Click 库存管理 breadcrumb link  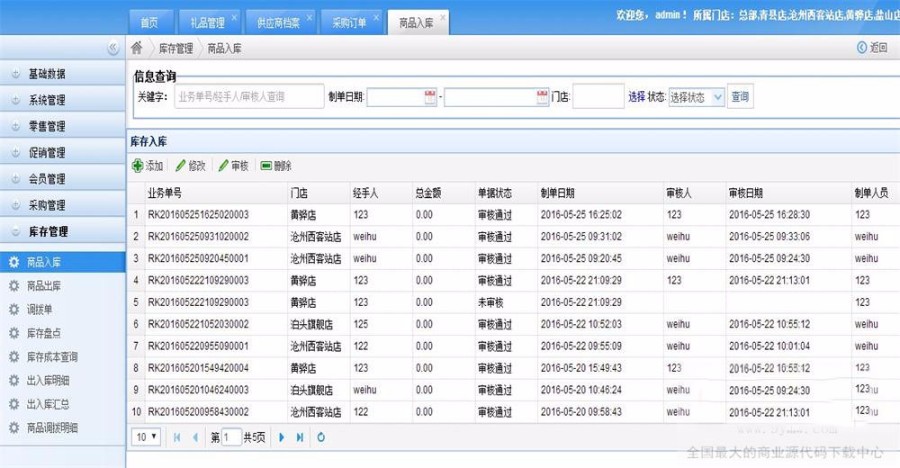176,49
